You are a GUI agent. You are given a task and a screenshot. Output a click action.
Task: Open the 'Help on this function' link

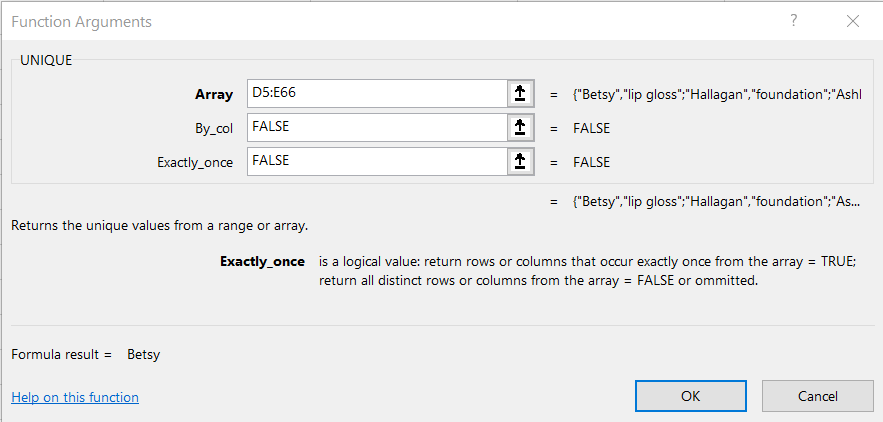(x=75, y=397)
